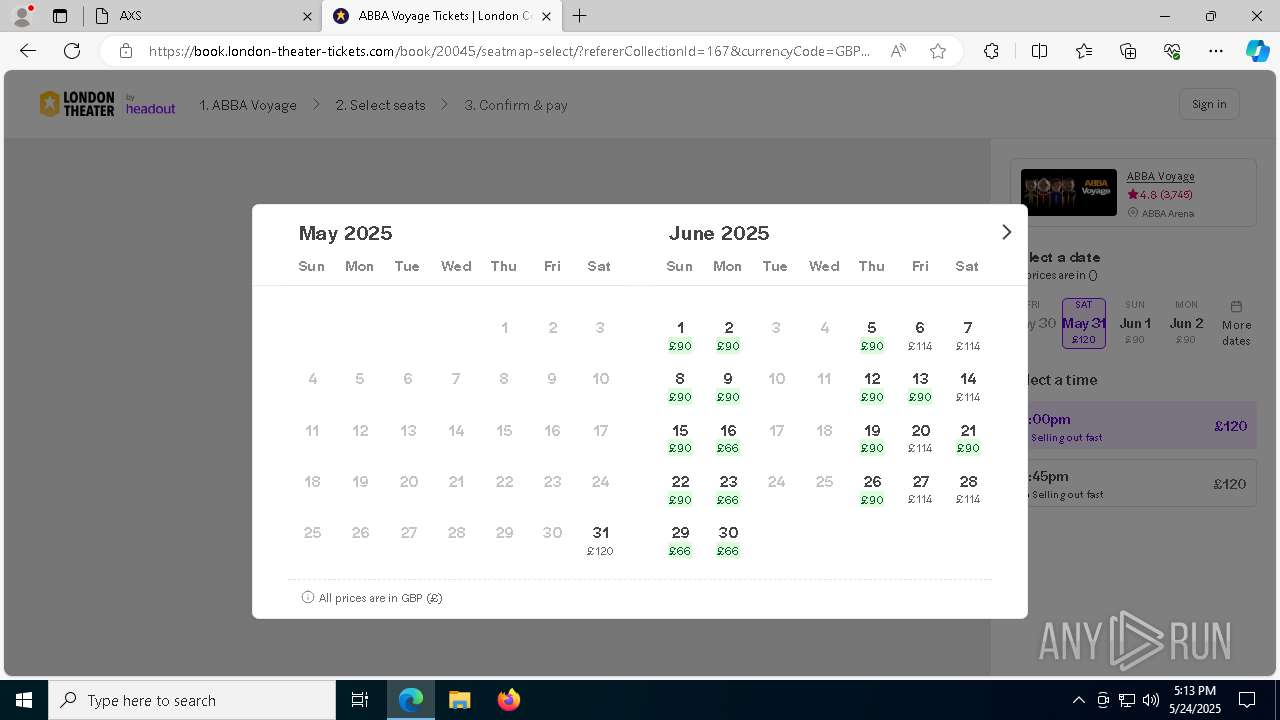Click the Sign in button
Screen dimensions: 1280x720
(x=1209, y=104)
